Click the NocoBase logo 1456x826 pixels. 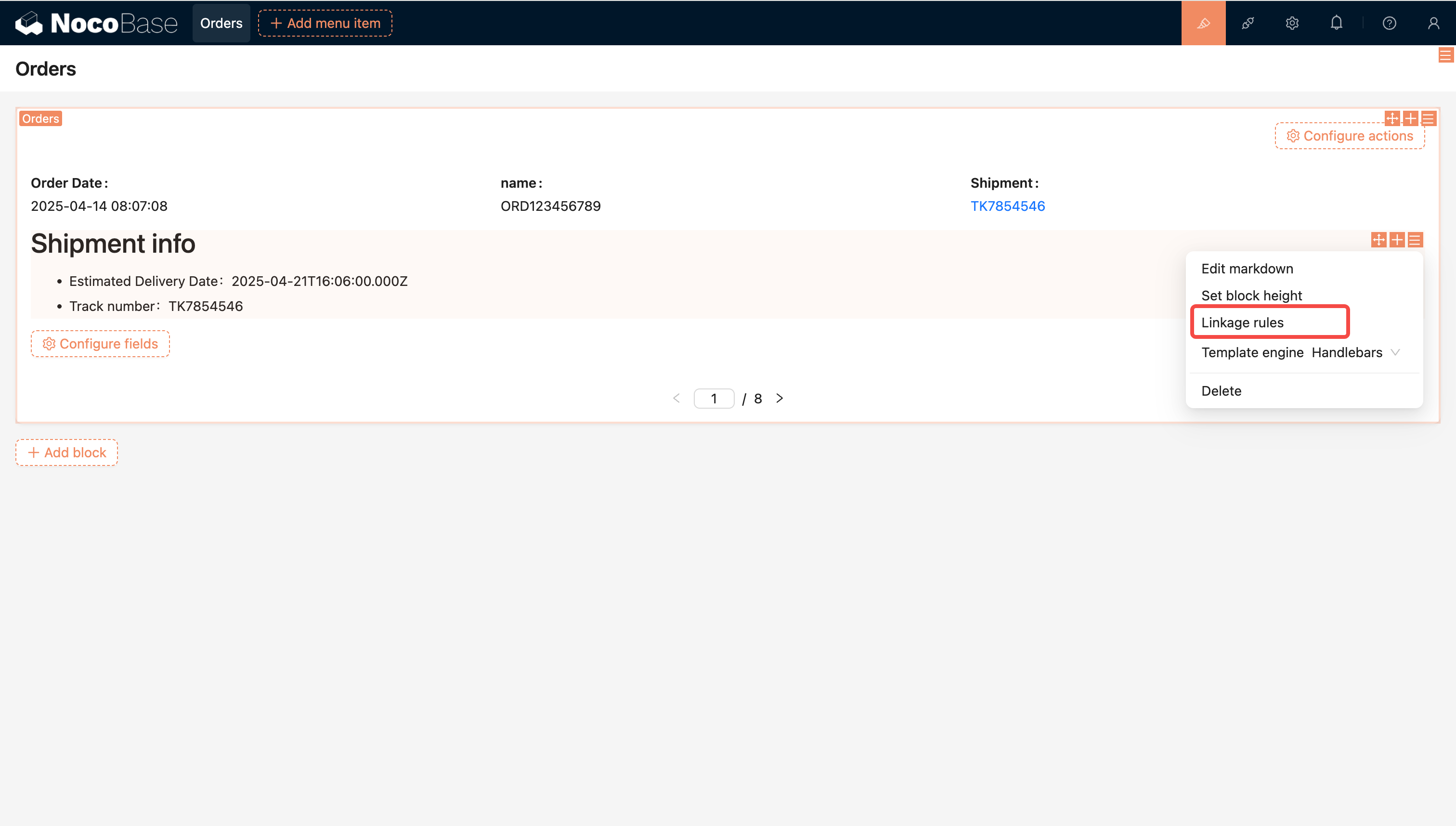point(96,23)
